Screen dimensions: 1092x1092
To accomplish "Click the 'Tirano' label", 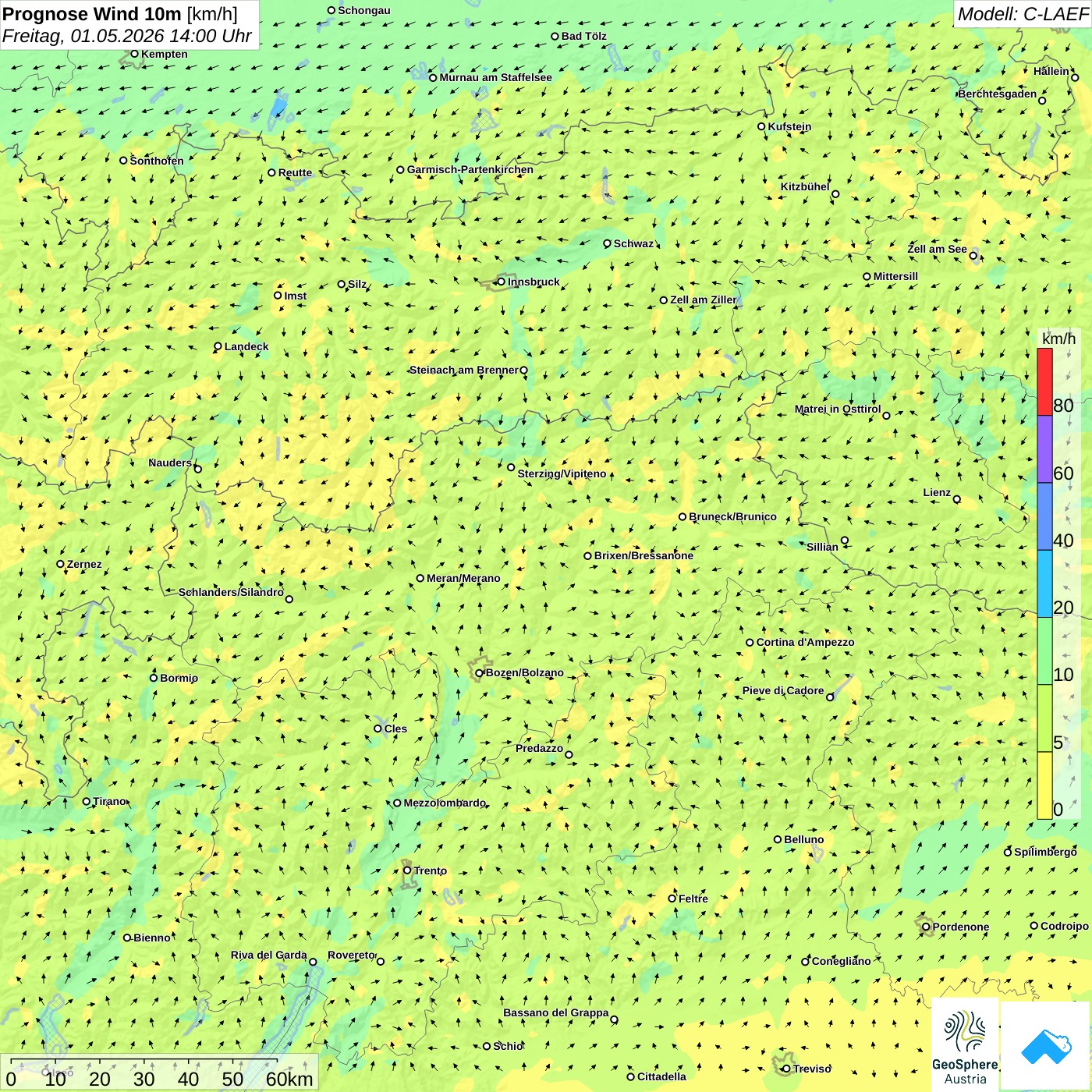I will [109, 801].
